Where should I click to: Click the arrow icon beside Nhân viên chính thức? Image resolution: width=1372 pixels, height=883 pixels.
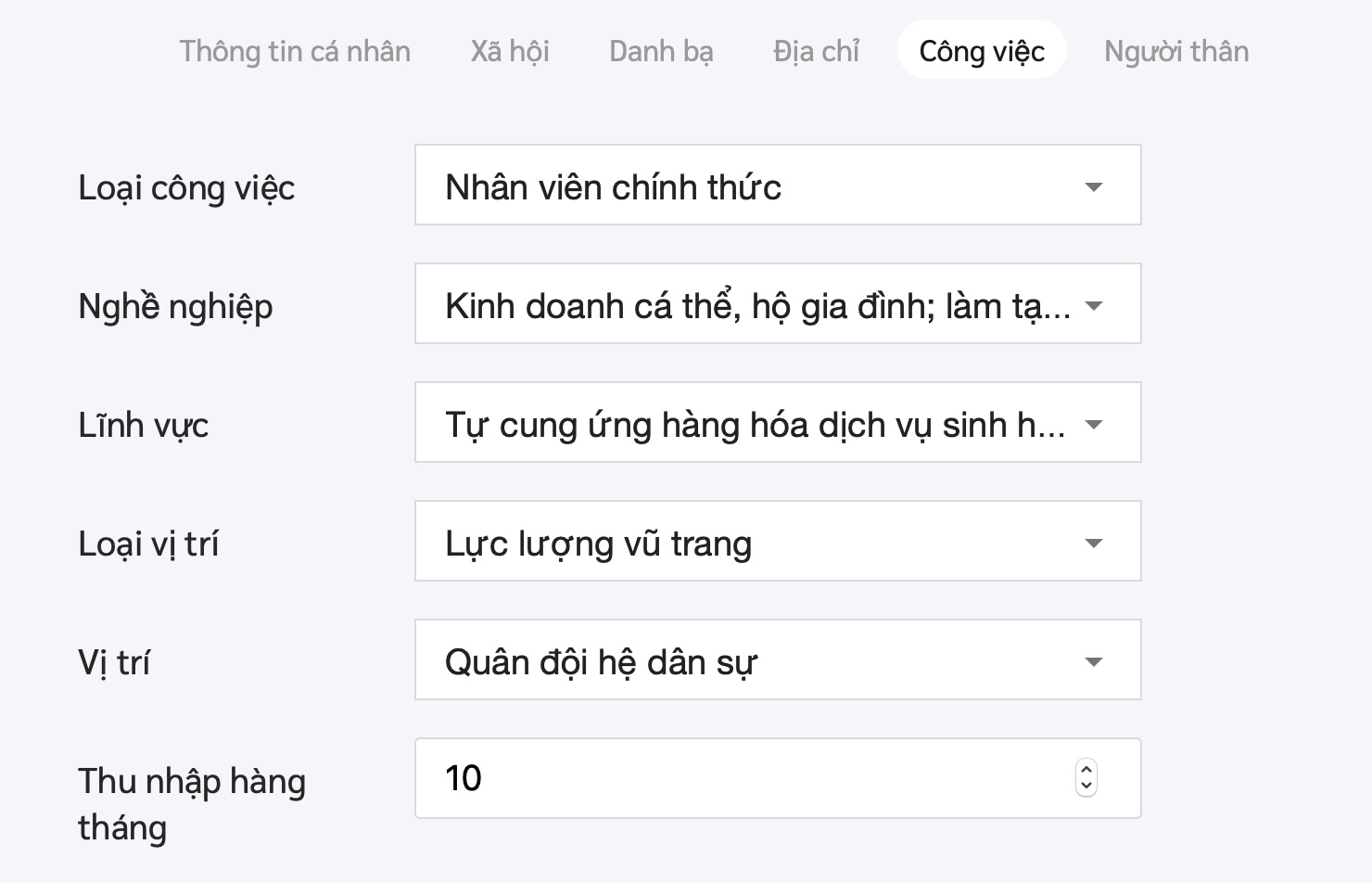1094,186
